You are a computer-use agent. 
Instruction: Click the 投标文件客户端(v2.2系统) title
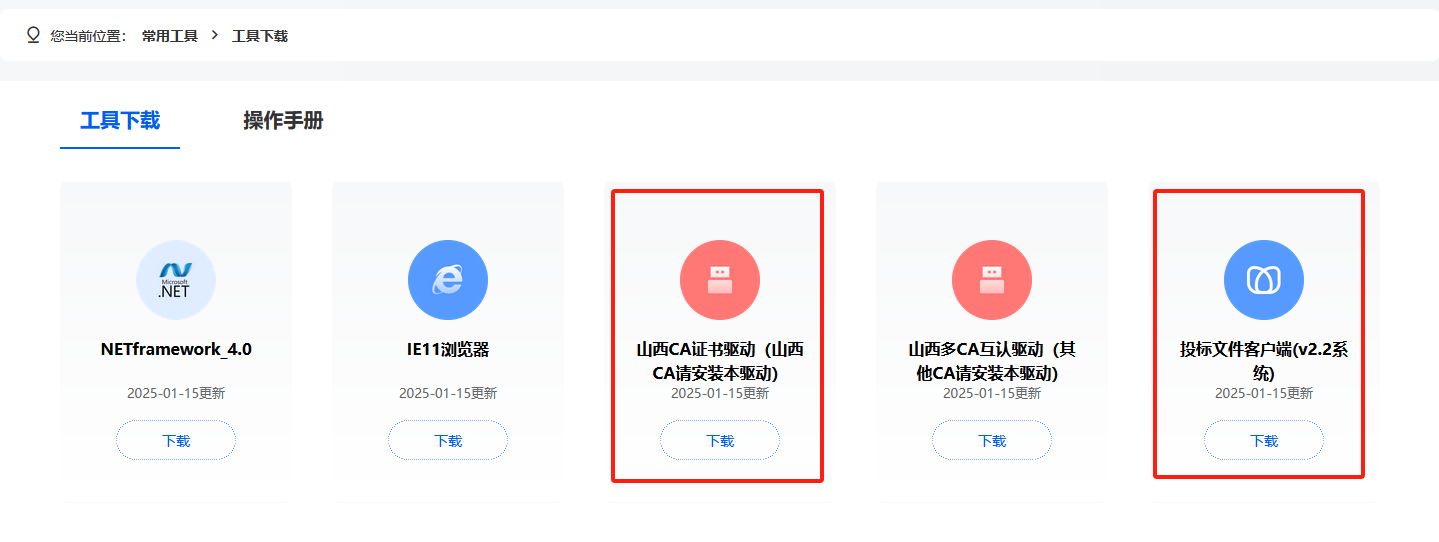[1264, 362]
